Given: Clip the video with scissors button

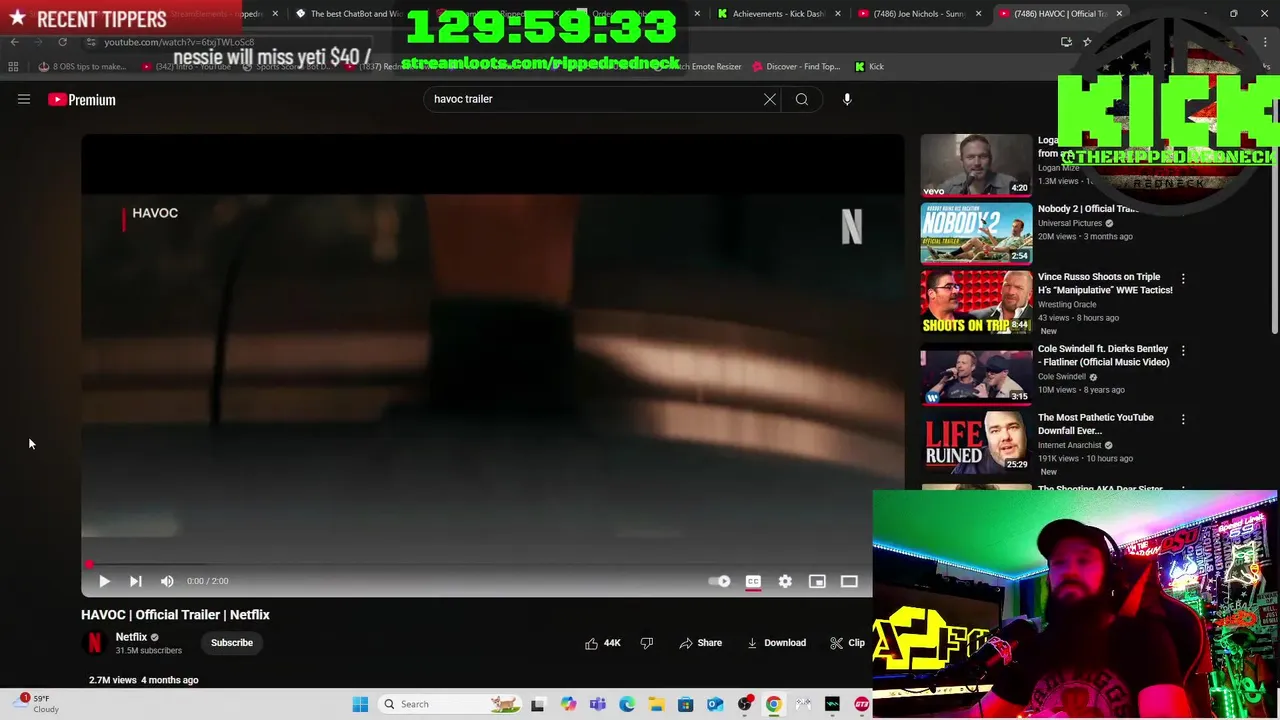Looking at the screenshot, I should 847,643.
